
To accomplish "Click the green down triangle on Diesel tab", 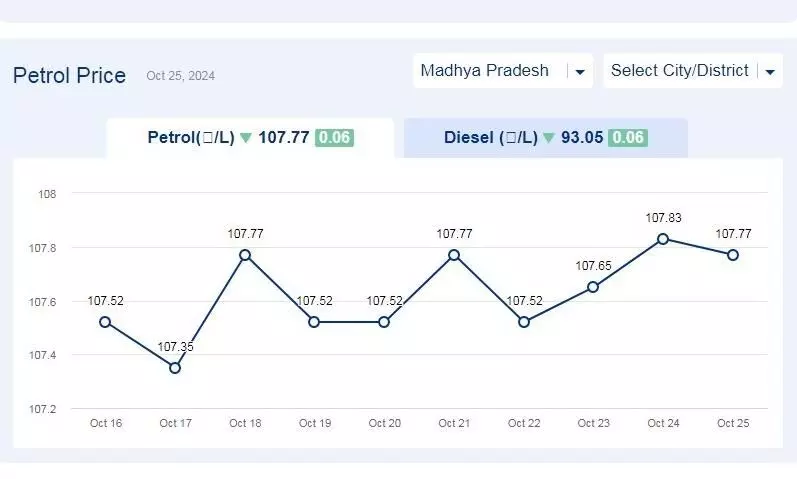I will [549, 138].
